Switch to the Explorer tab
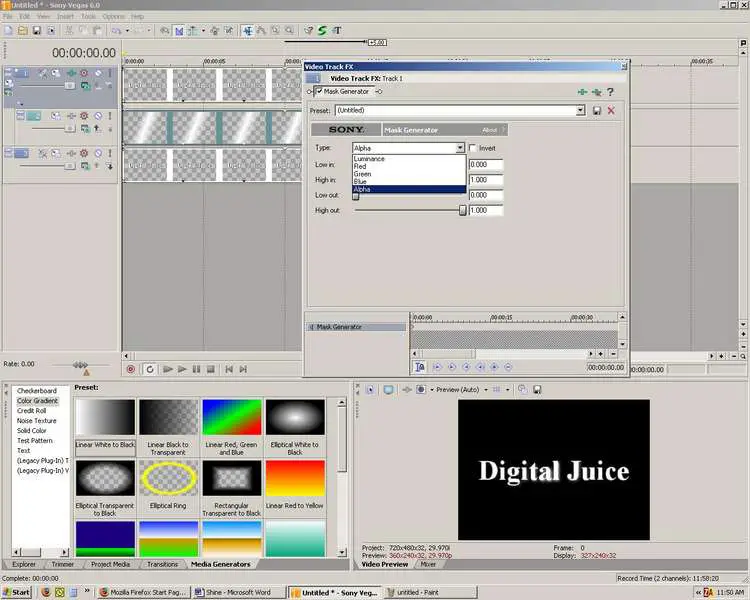This screenshot has height=600, width=750. tap(24, 564)
